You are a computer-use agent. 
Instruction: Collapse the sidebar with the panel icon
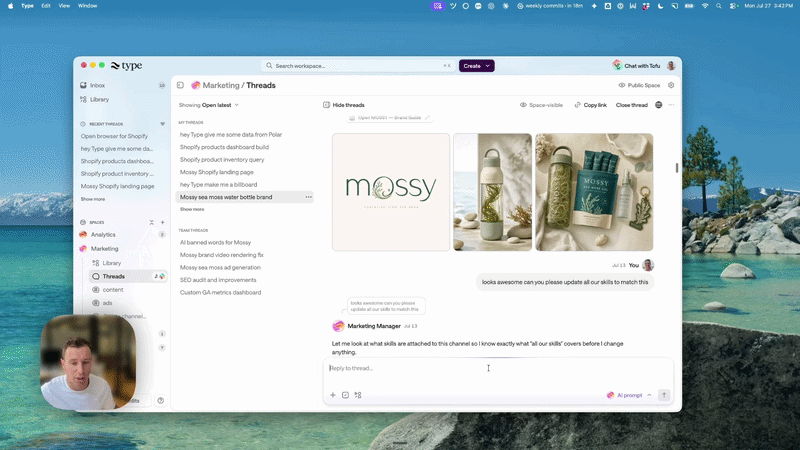tap(180, 85)
